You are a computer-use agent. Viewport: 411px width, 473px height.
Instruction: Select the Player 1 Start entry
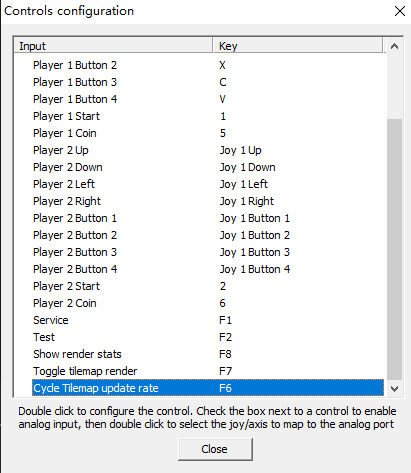click(x=208, y=116)
